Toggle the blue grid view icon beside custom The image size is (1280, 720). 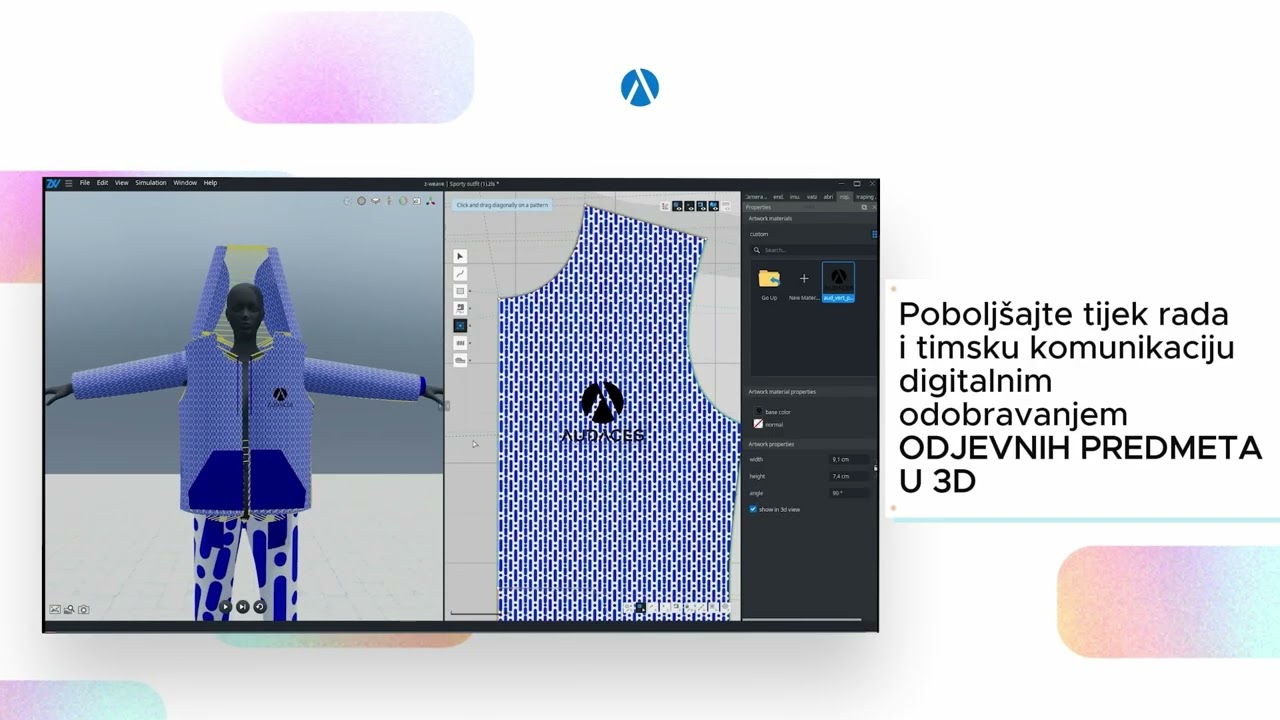tap(875, 234)
